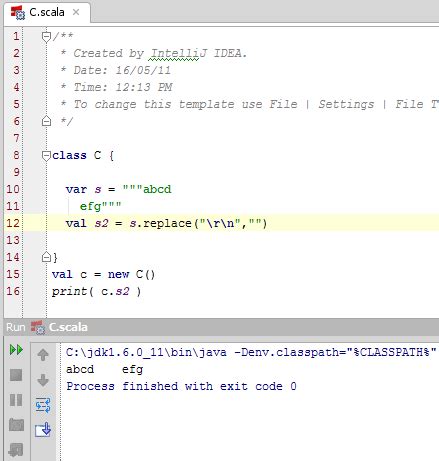Click the Scroll to end icon
The height and width of the screenshot is (461, 439).
click(43, 430)
